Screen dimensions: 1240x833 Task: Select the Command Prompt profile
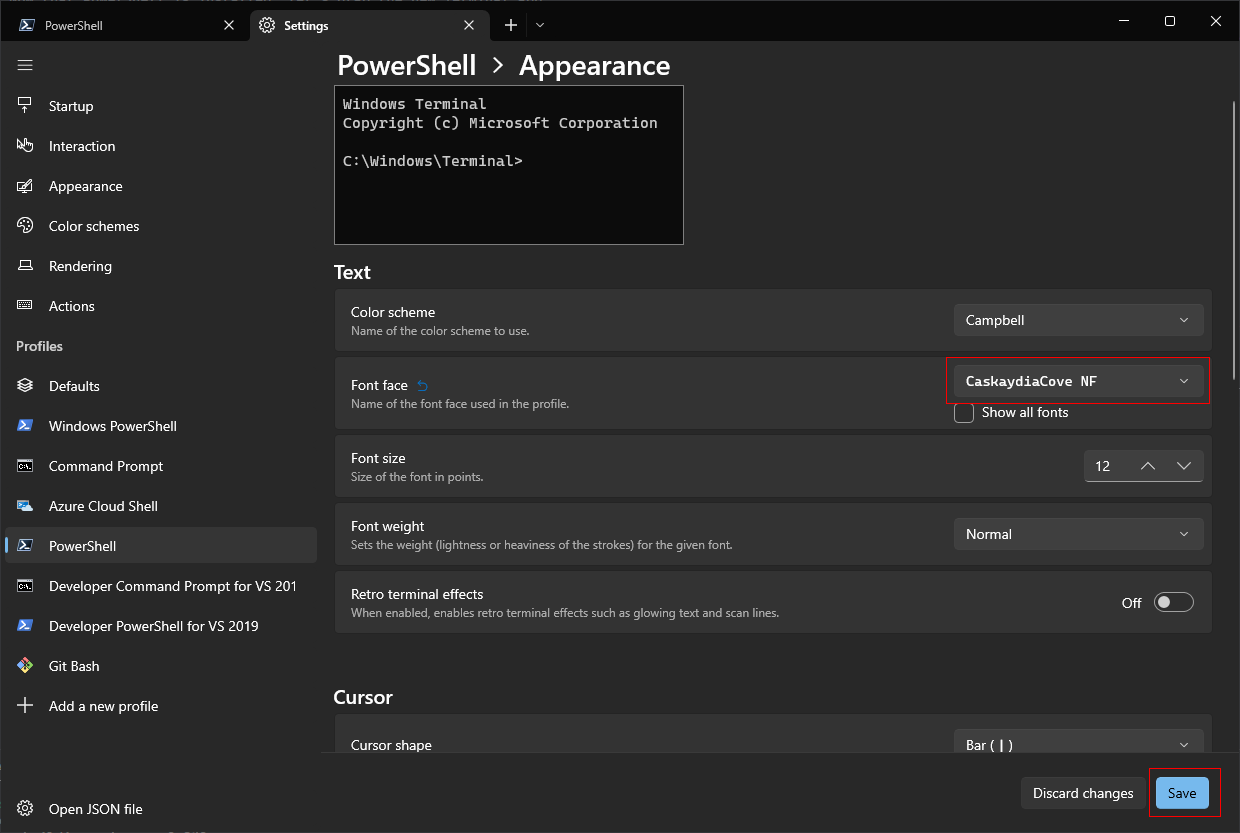pos(161,466)
